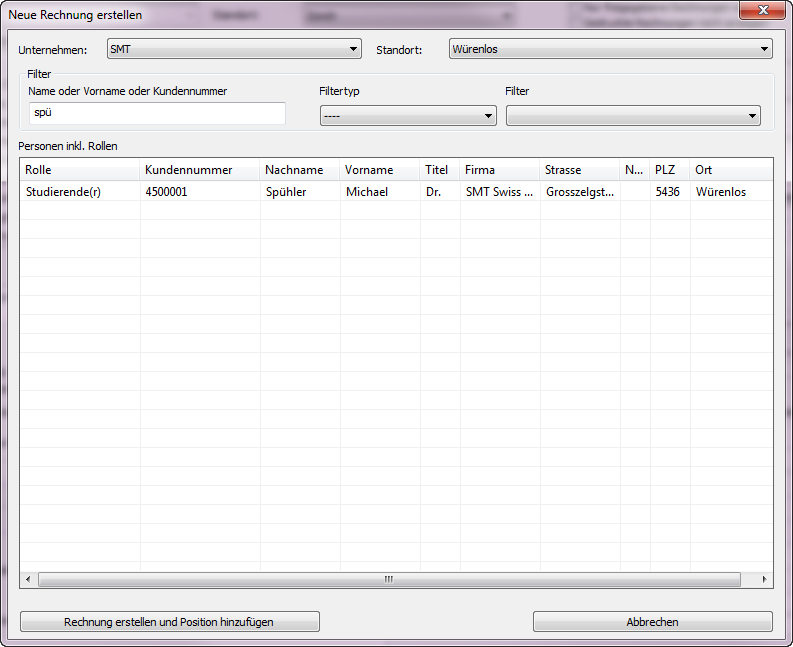Viewport: 793px width, 647px height.
Task: Click the horizontal scrollbar left arrow
Action: coord(27,579)
